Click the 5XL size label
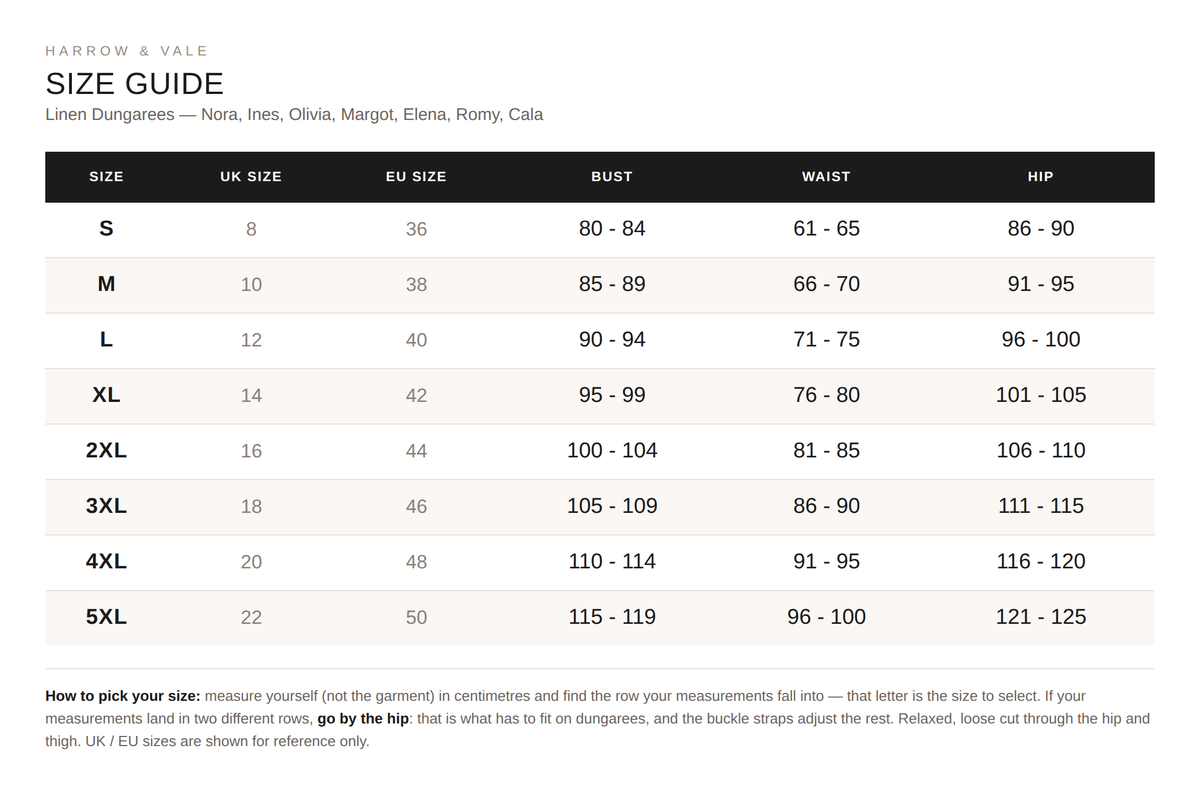Image resolution: width=1200 pixels, height=788 pixels. [106, 617]
